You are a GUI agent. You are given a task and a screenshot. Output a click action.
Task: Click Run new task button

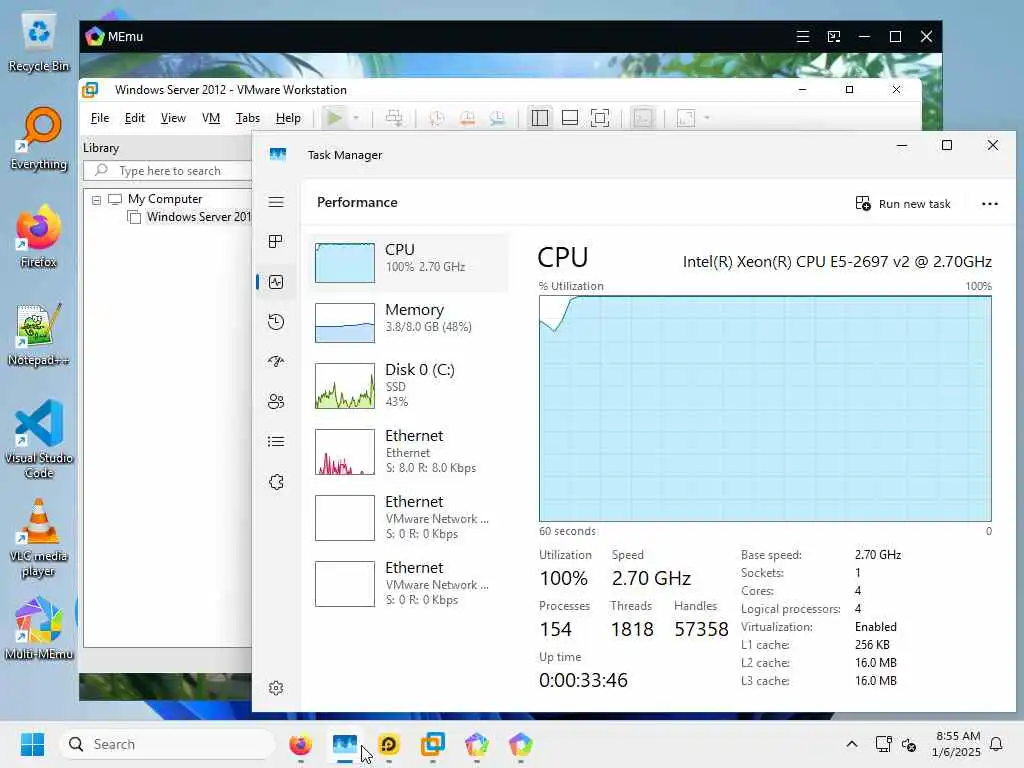903,204
